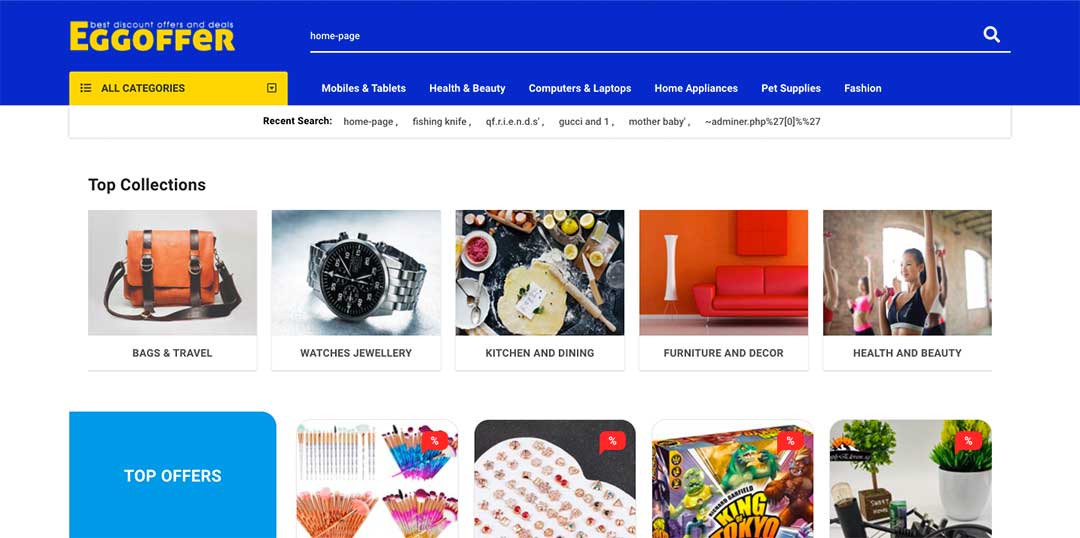Screen dimensions: 1080x538
Task: Select recent search 'gucci and 1'
Action: tap(584, 122)
